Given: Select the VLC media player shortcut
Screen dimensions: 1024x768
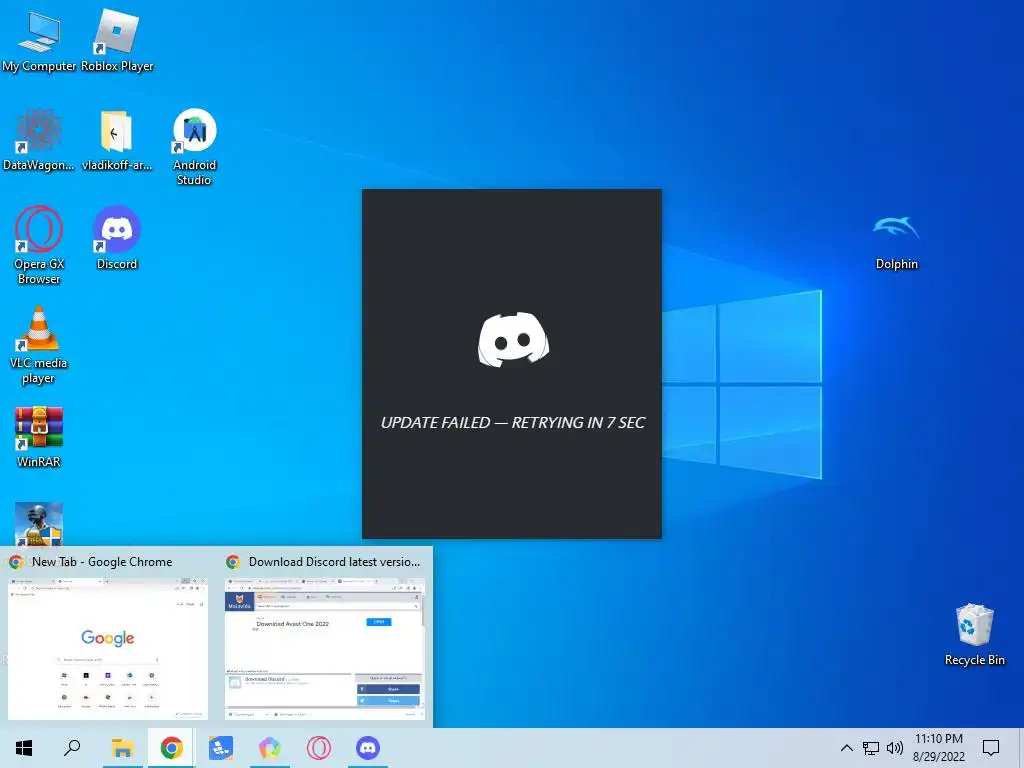Looking at the screenshot, I should pos(39,345).
